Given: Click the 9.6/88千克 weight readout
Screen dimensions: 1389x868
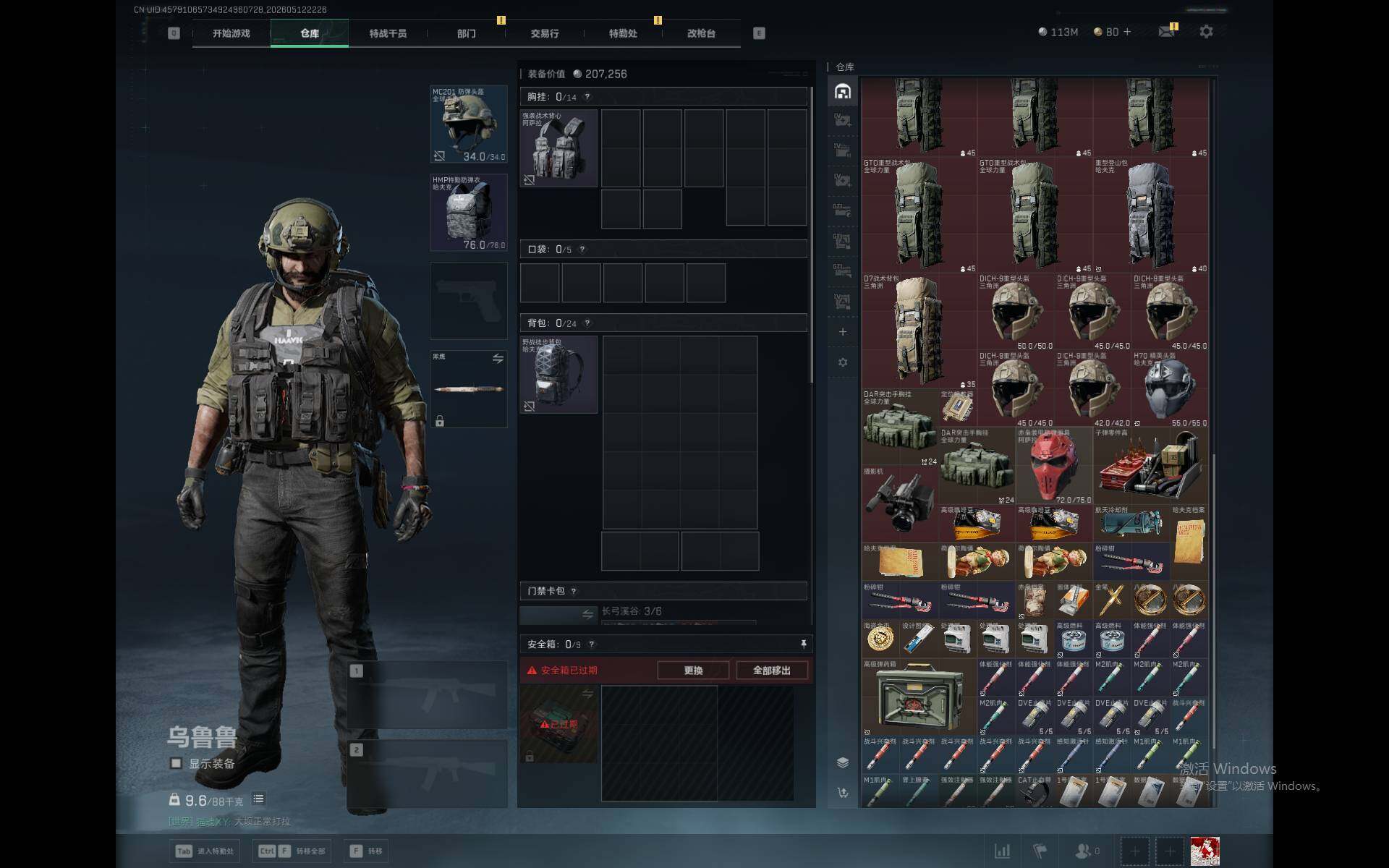Looking at the screenshot, I should pyautogui.click(x=205, y=800).
